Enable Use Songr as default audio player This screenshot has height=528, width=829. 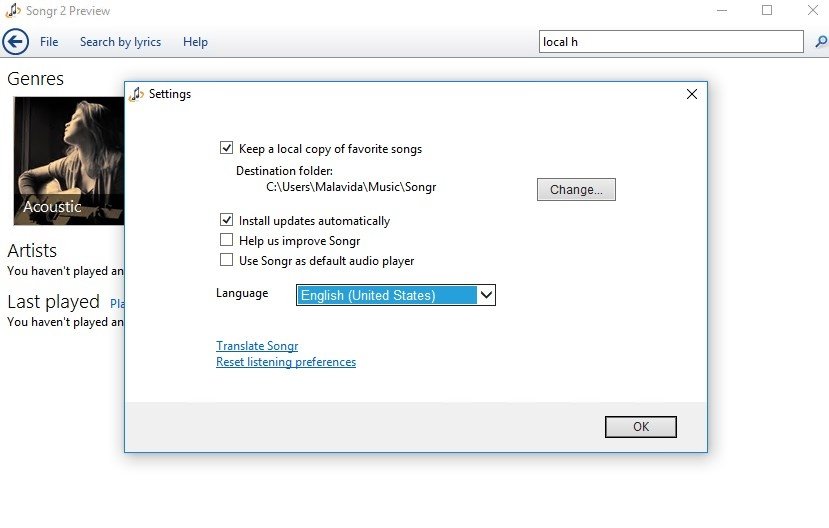(226, 260)
